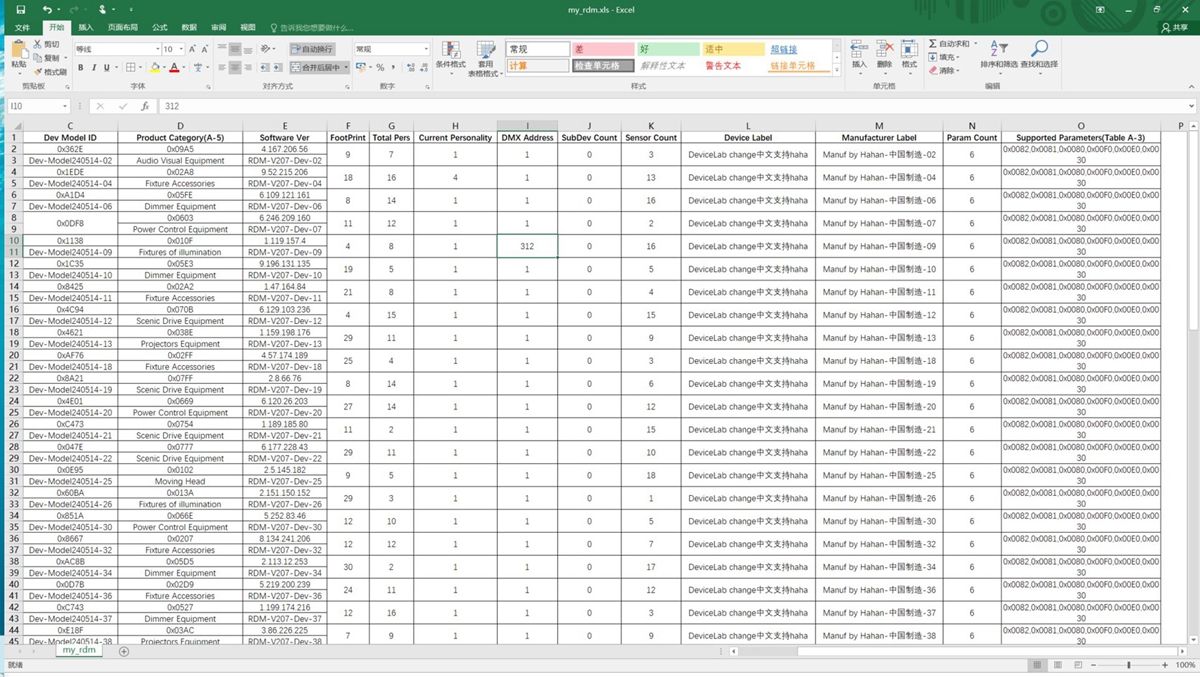
Task: Click the Sort and Filter icon
Action: (998, 49)
